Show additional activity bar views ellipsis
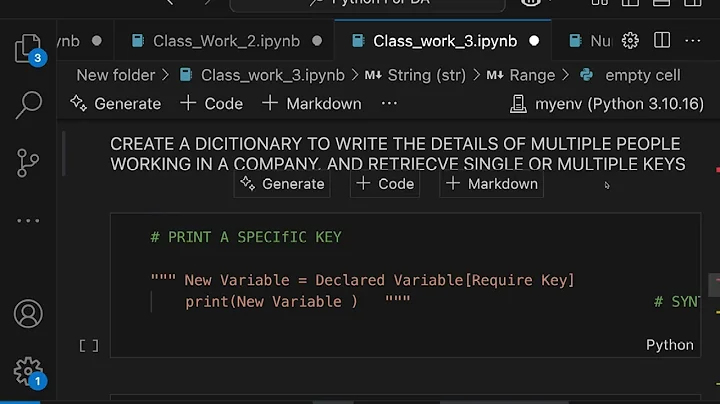This screenshot has height=404, width=720. click(x=29, y=220)
